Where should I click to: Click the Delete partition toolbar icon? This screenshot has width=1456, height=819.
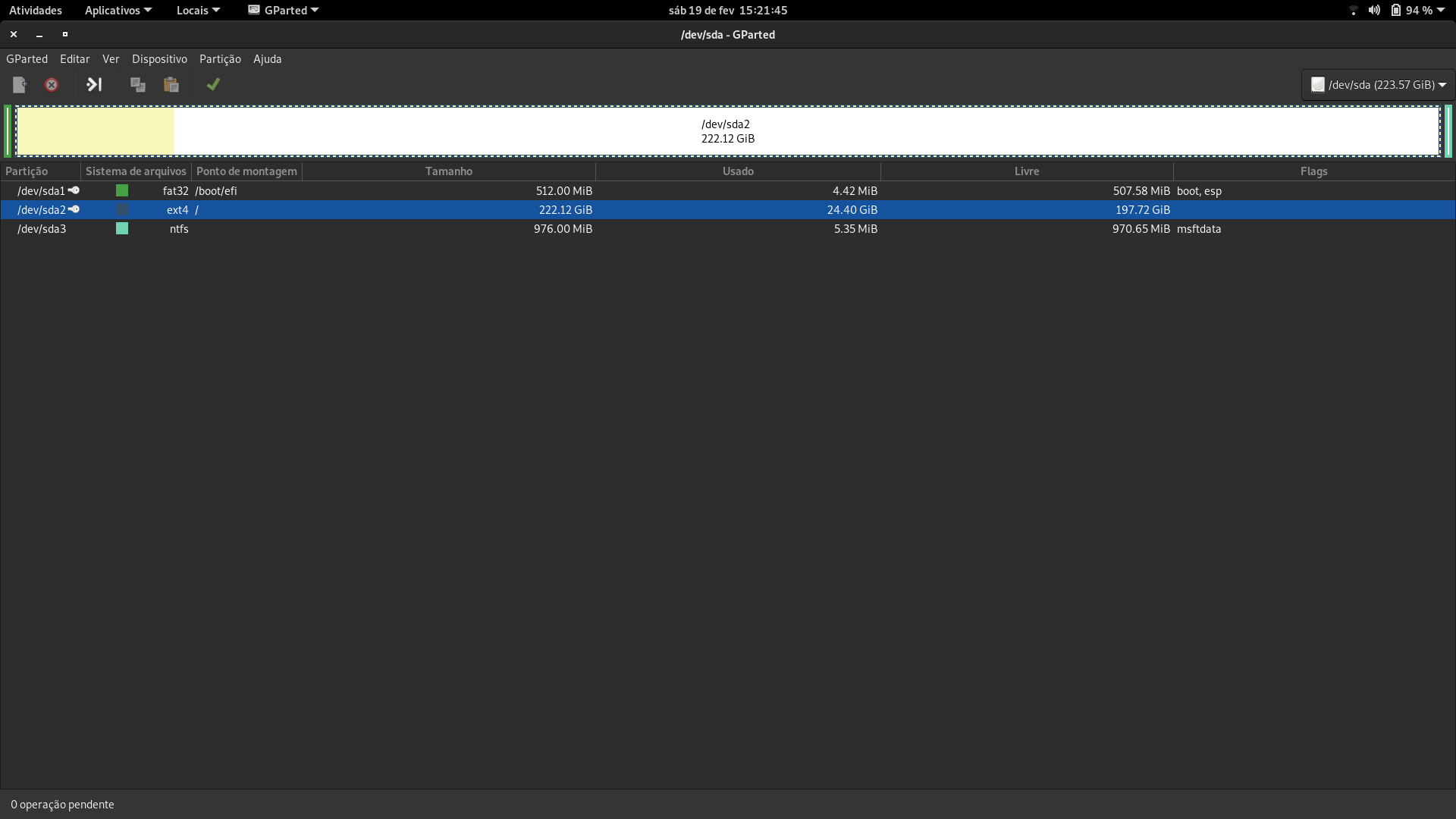52,85
